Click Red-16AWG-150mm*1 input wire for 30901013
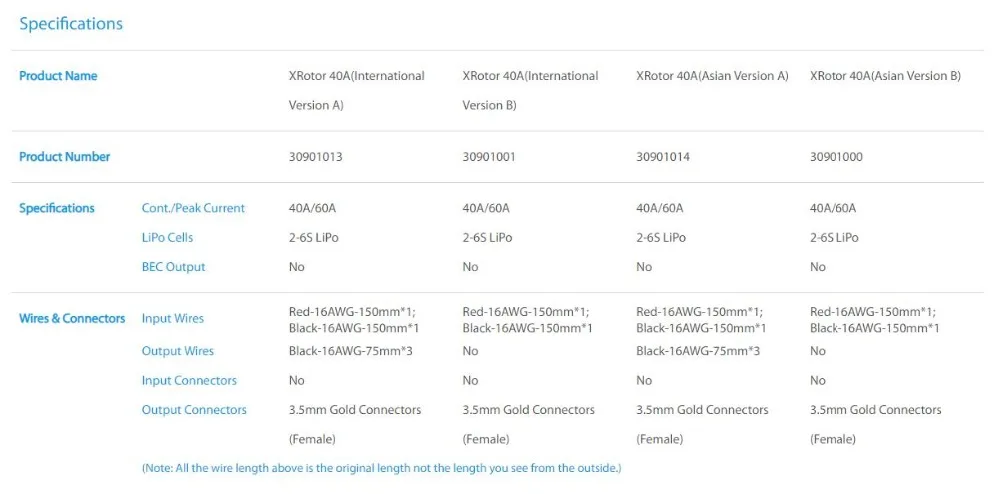The image size is (1000, 494). point(353,312)
